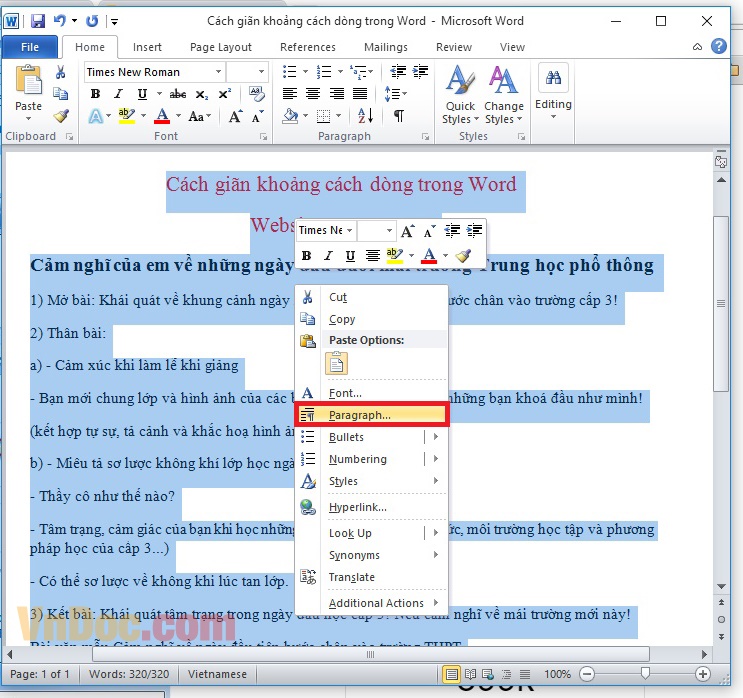Click Zoom In plus button
743x698 pixels.
click(x=702, y=674)
